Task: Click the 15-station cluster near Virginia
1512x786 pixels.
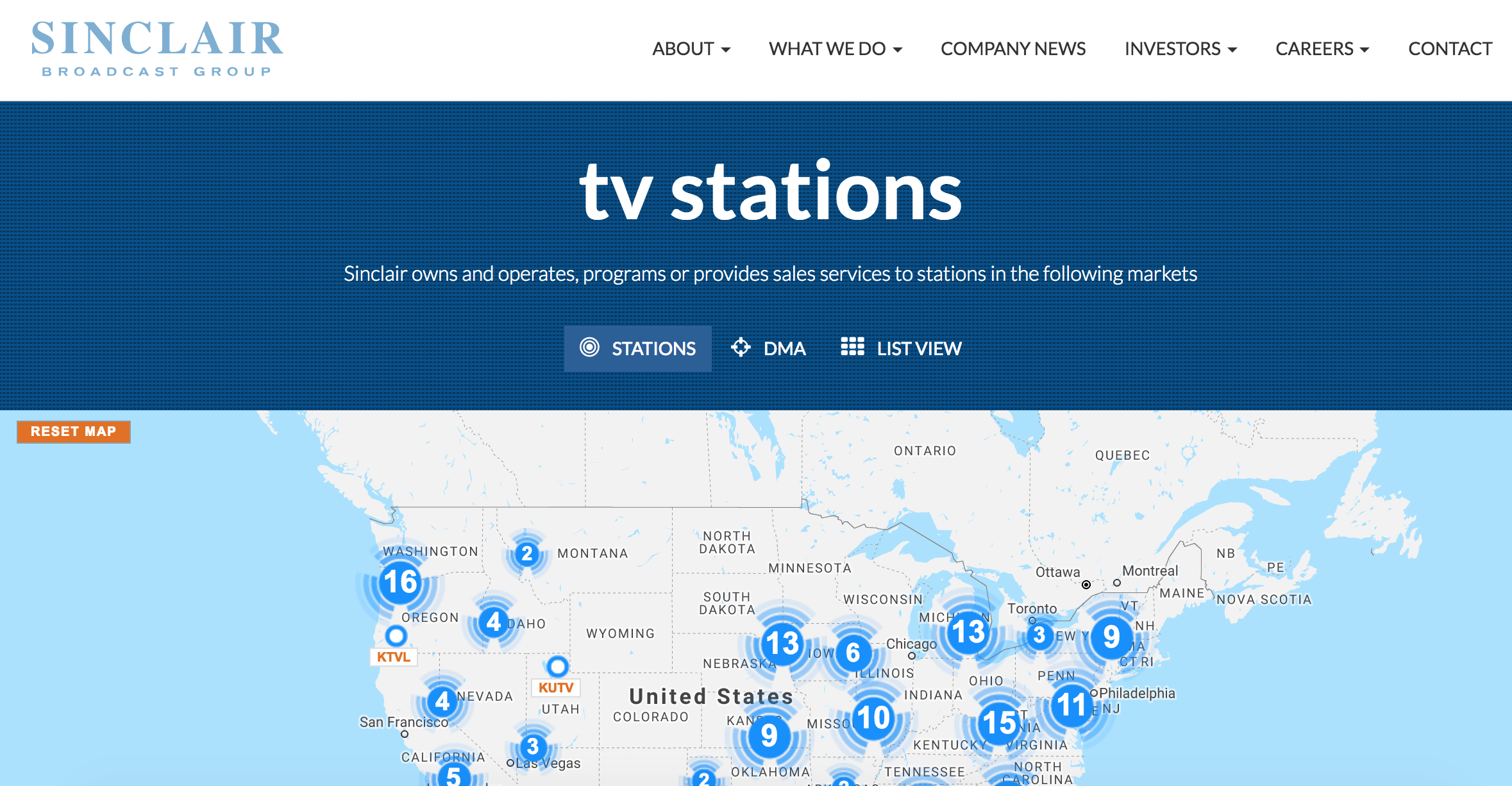Action: pyautogui.click(x=998, y=723)
